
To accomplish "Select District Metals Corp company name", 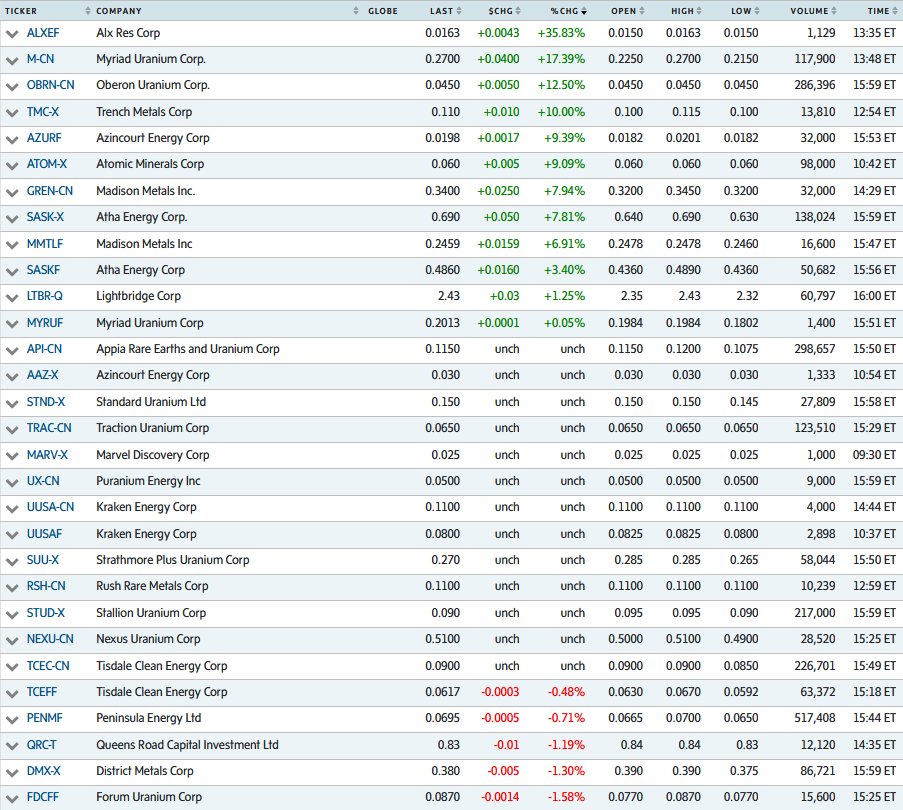I will 145,770.
